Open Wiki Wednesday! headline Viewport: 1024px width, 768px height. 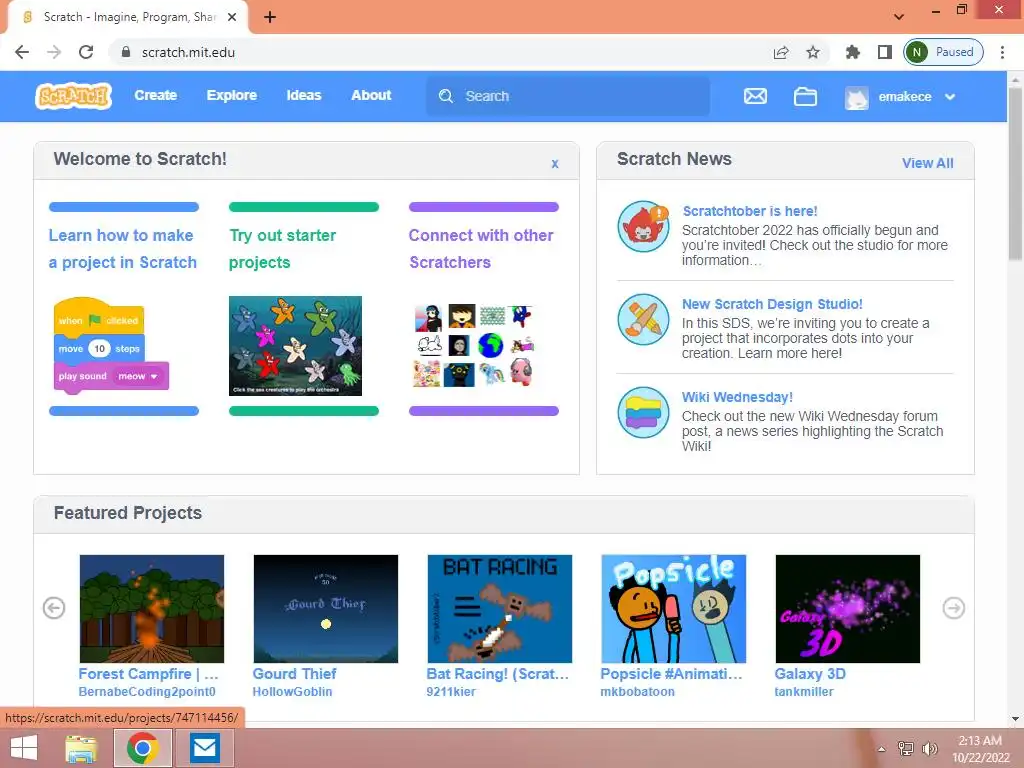(x=737, y=397)
